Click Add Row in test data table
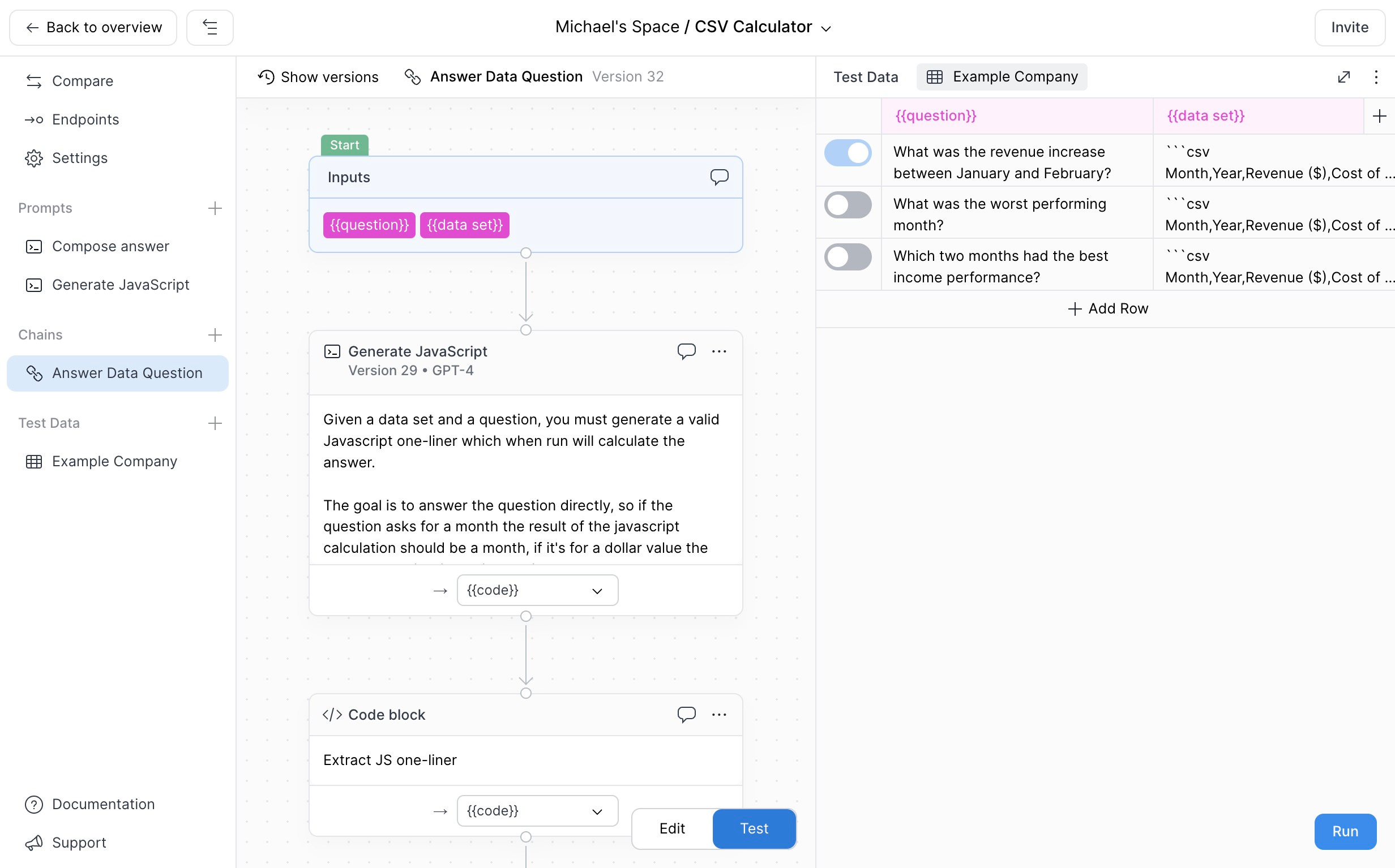 pyautogui.click(x=1108, y=309)
